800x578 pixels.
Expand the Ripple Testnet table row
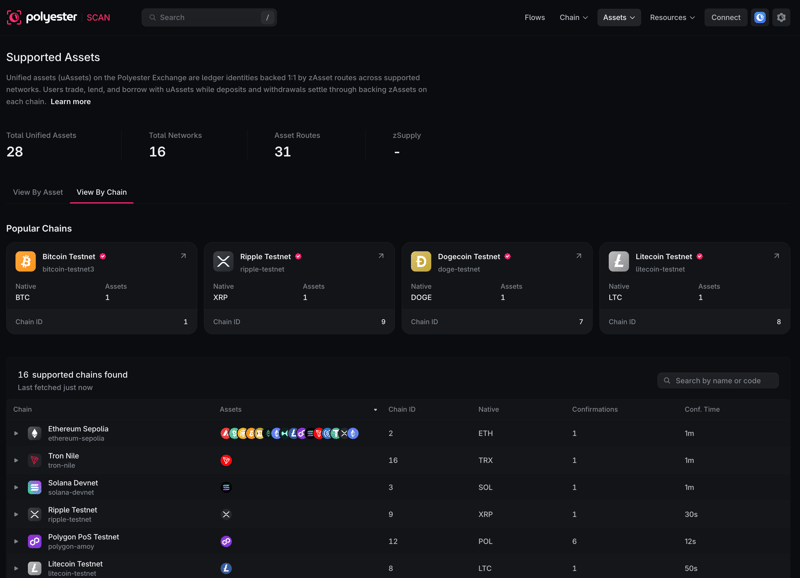[16, 514]
